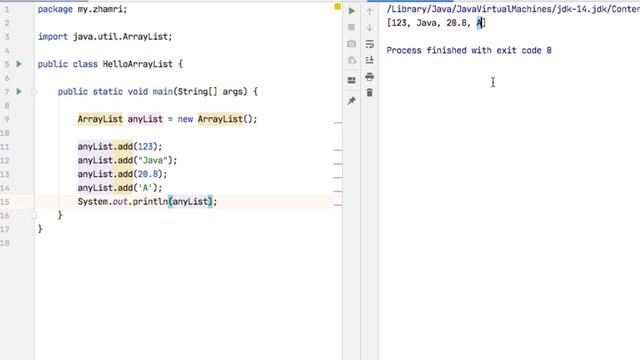This screenshot has width=640, height=360.
Task: Click the yellow inspection warning indicator square
Action: (x=338, y=7)
